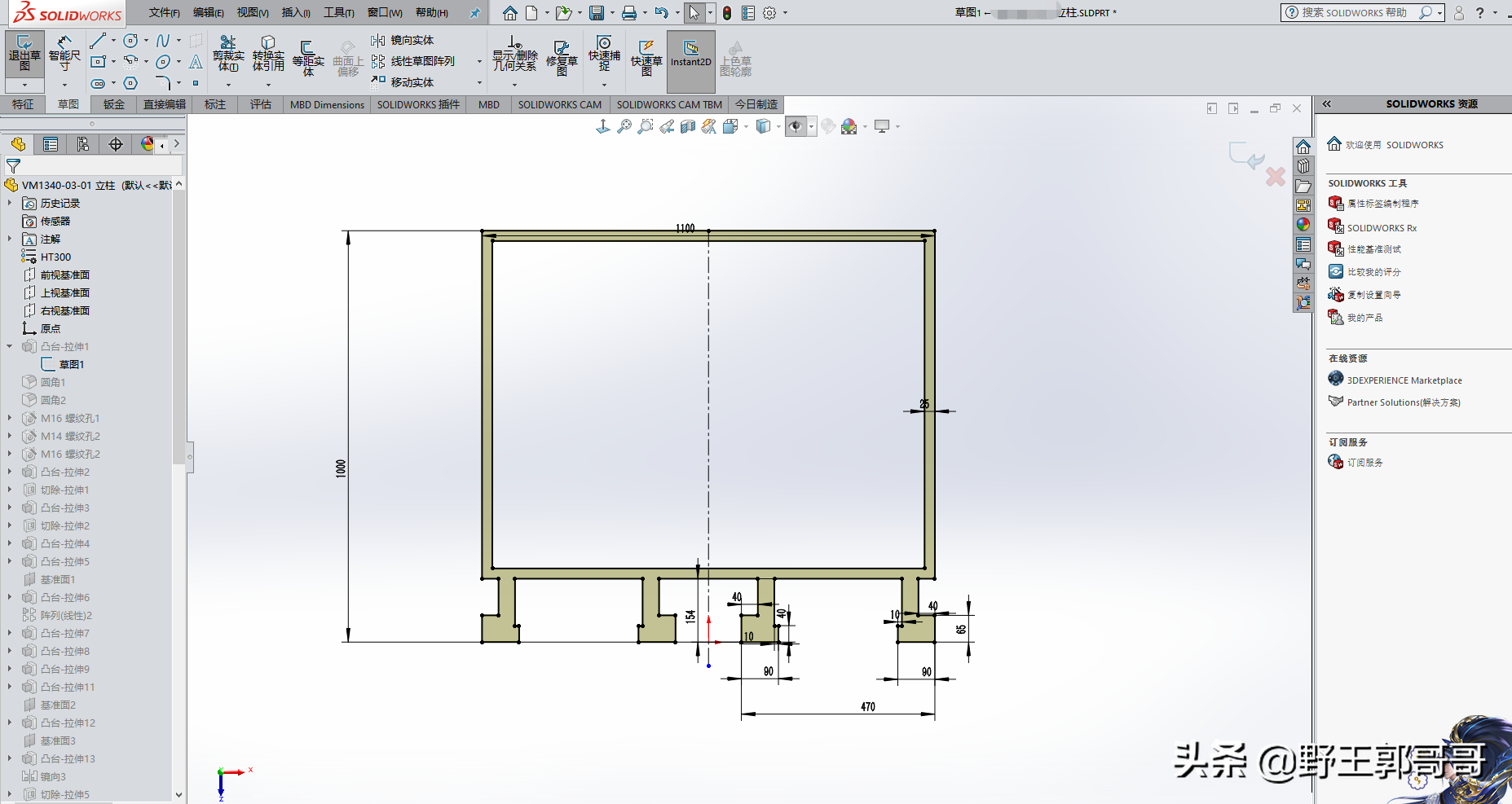Screen dimensions: 1512x804
Task: Open the Appearances color ball tab
Action: coord(147,144)
